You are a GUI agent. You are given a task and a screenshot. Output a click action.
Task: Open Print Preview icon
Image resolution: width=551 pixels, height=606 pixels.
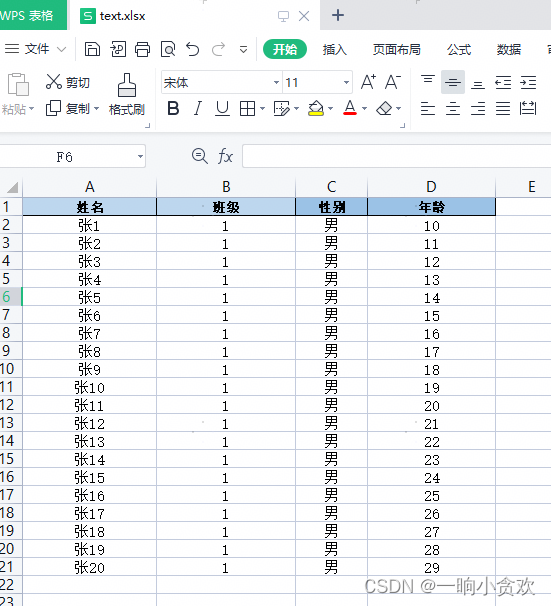tap(168, 49)
